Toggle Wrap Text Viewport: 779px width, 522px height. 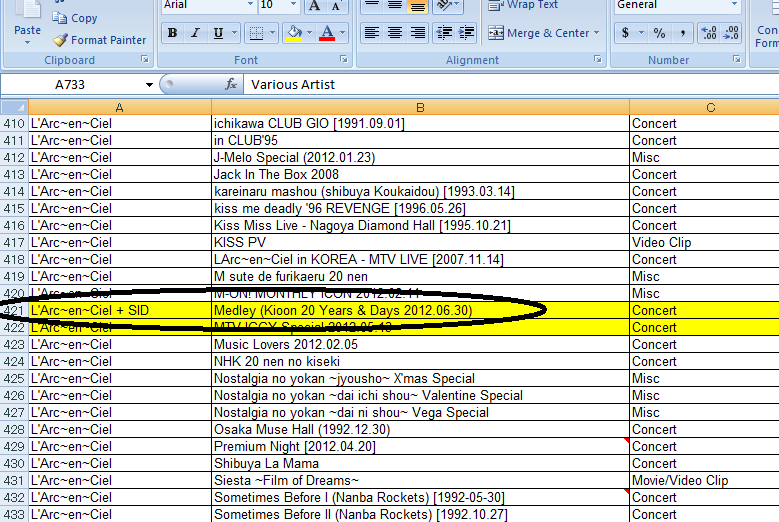(x=524, y=5)
